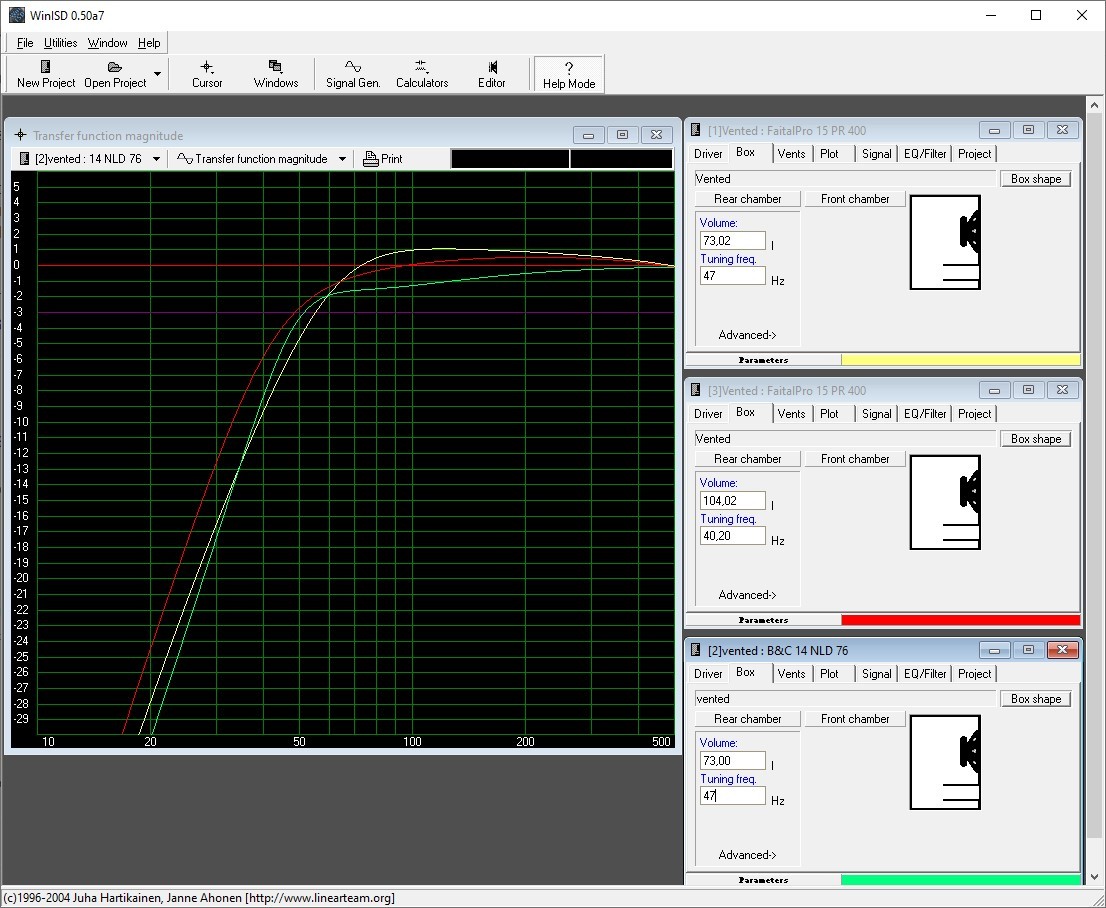1106x908 pixels.
Task: Click the Open Project folder icon
Action: pyautogui.click(x=115, y=67)
